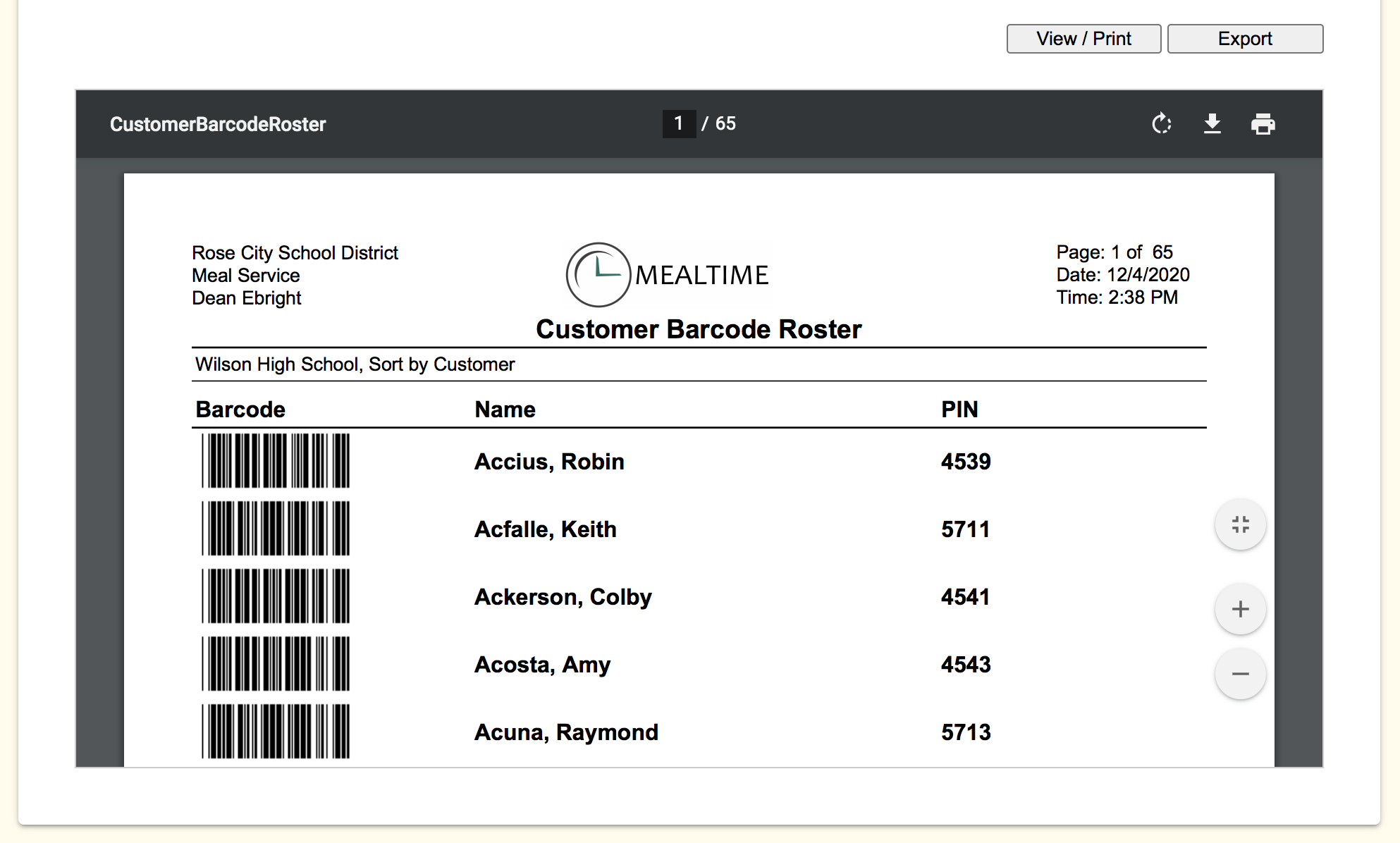Click the PIN 5711 value
This screenshot has height=843, width=1400.
965,529
